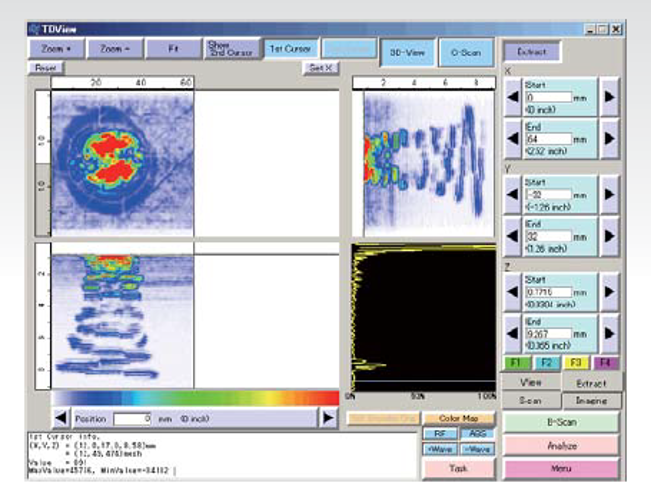Increase Z End with right arrow
This screenshot has width=651, height=489.
coord(609,331)
